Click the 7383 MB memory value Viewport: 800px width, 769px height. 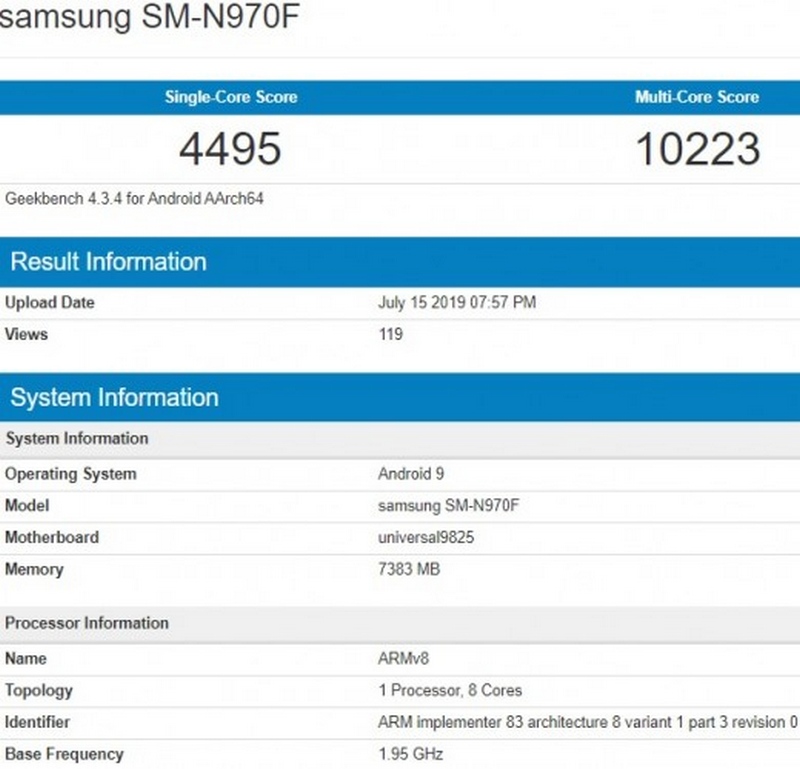(409, 569)
